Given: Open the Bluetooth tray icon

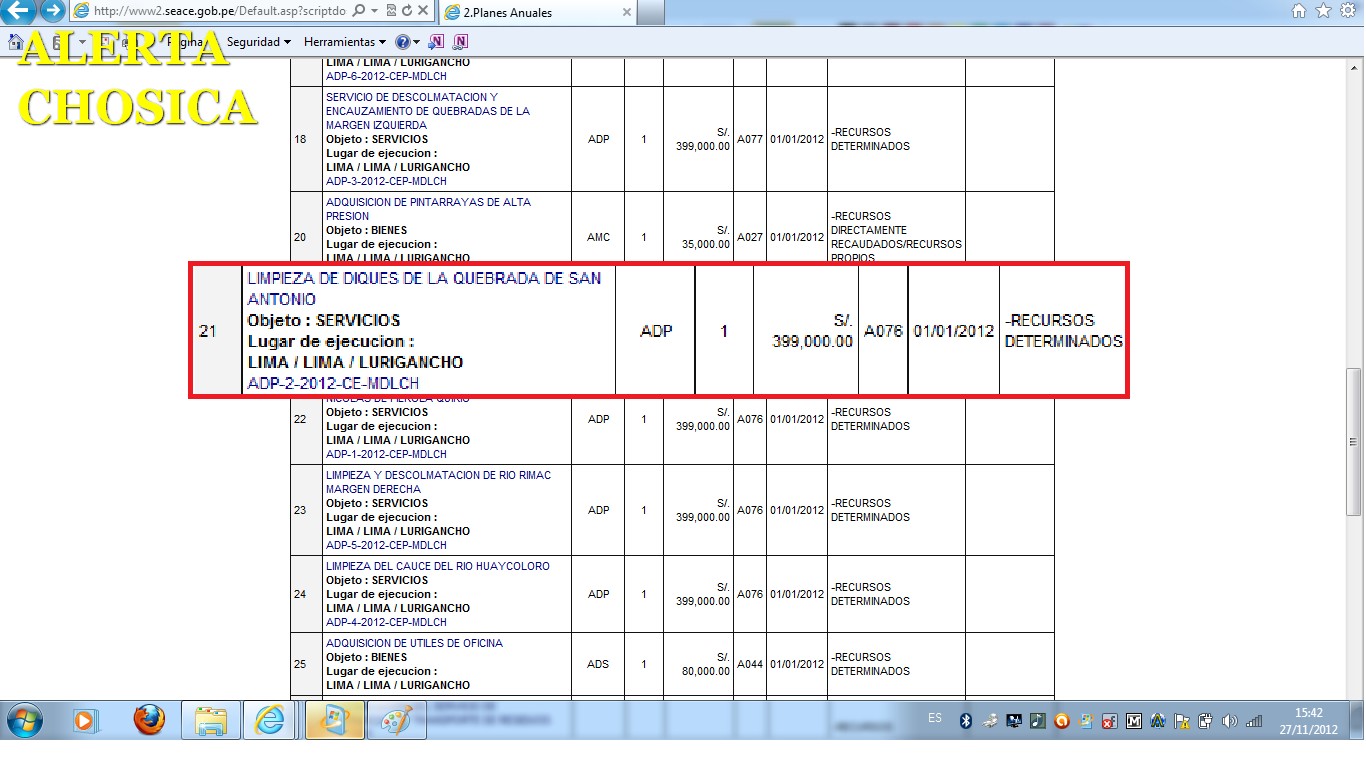Looking at the screenshot, I should [x=966, y=721].
